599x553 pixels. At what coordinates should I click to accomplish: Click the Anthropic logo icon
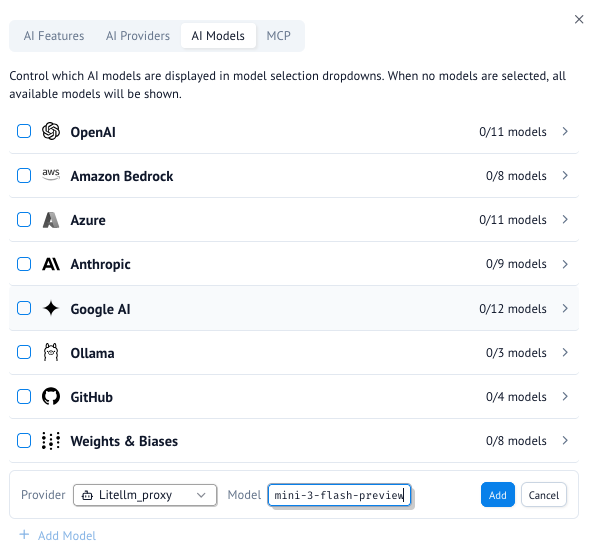pyautogui.click(x=51, y=264)
